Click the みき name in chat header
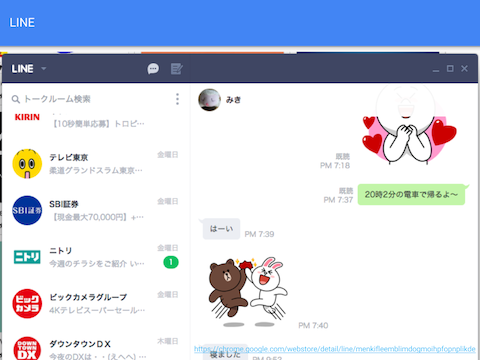Image resolution: width=480 pixels, height=360 pixels. click(233, 100)
